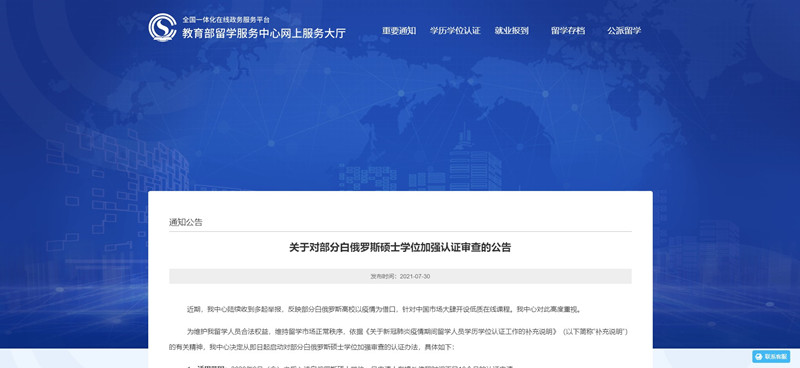Screen dimensions: 800x368
Task: Open the 重要通知 menu item
Action: point(399,31)
